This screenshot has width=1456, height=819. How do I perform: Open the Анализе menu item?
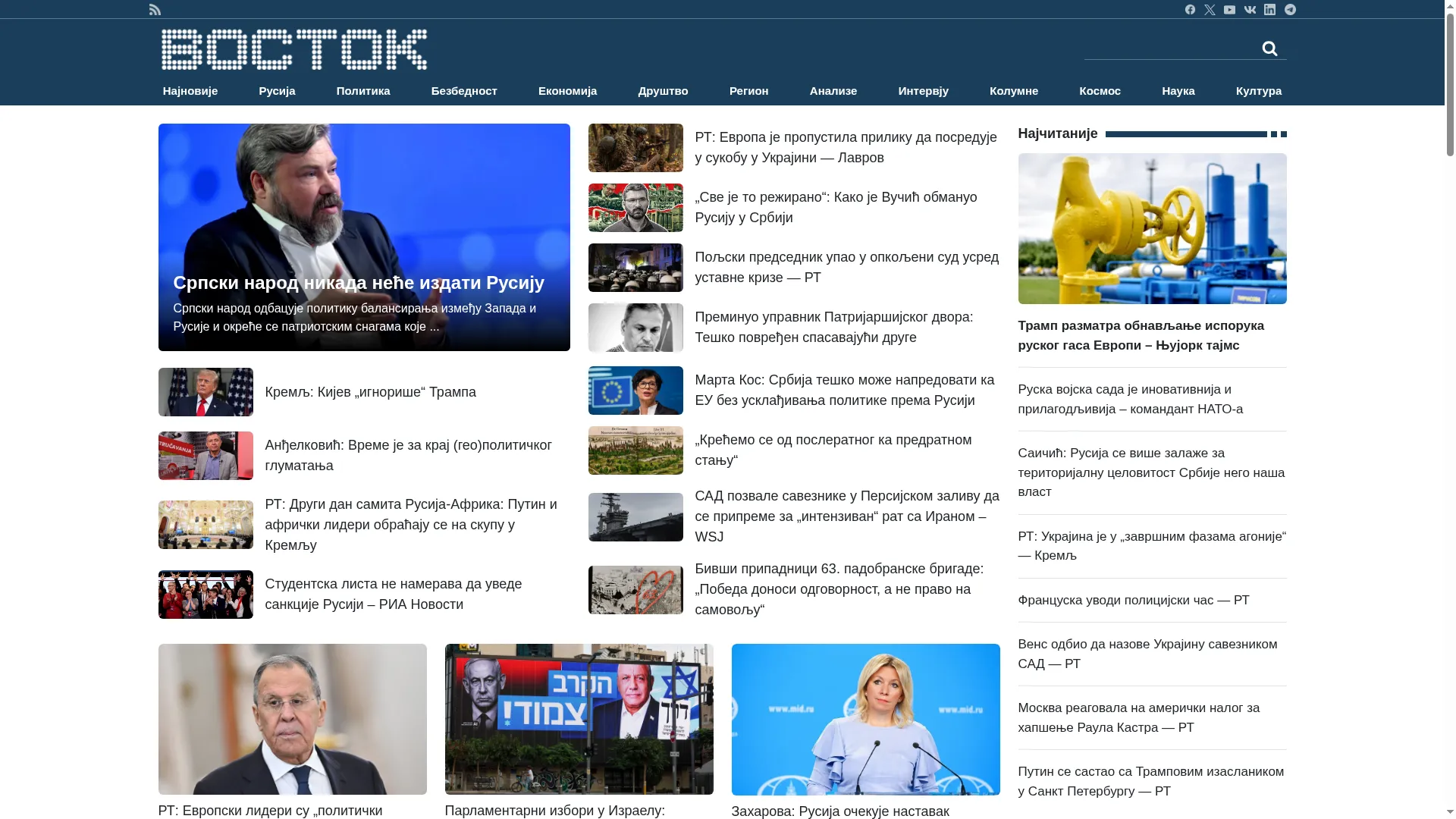[x=833, y=91]
